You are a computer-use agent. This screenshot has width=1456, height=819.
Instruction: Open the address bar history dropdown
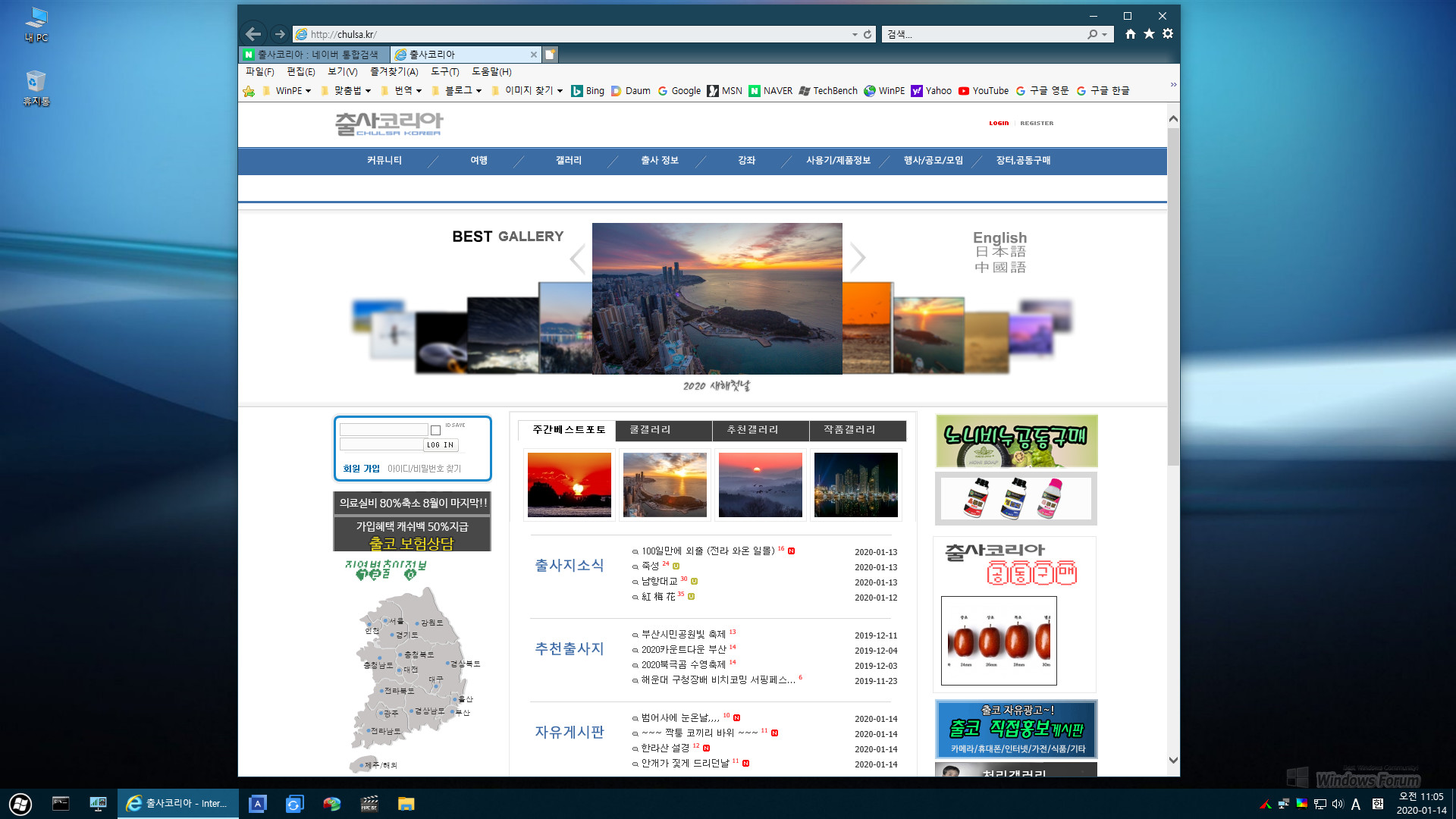pyautogui.click(x=855, y=34)
